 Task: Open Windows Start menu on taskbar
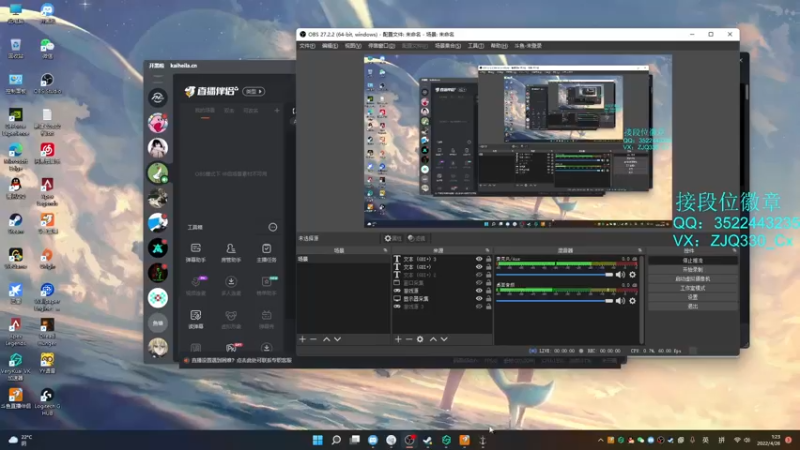click(317, 440)
